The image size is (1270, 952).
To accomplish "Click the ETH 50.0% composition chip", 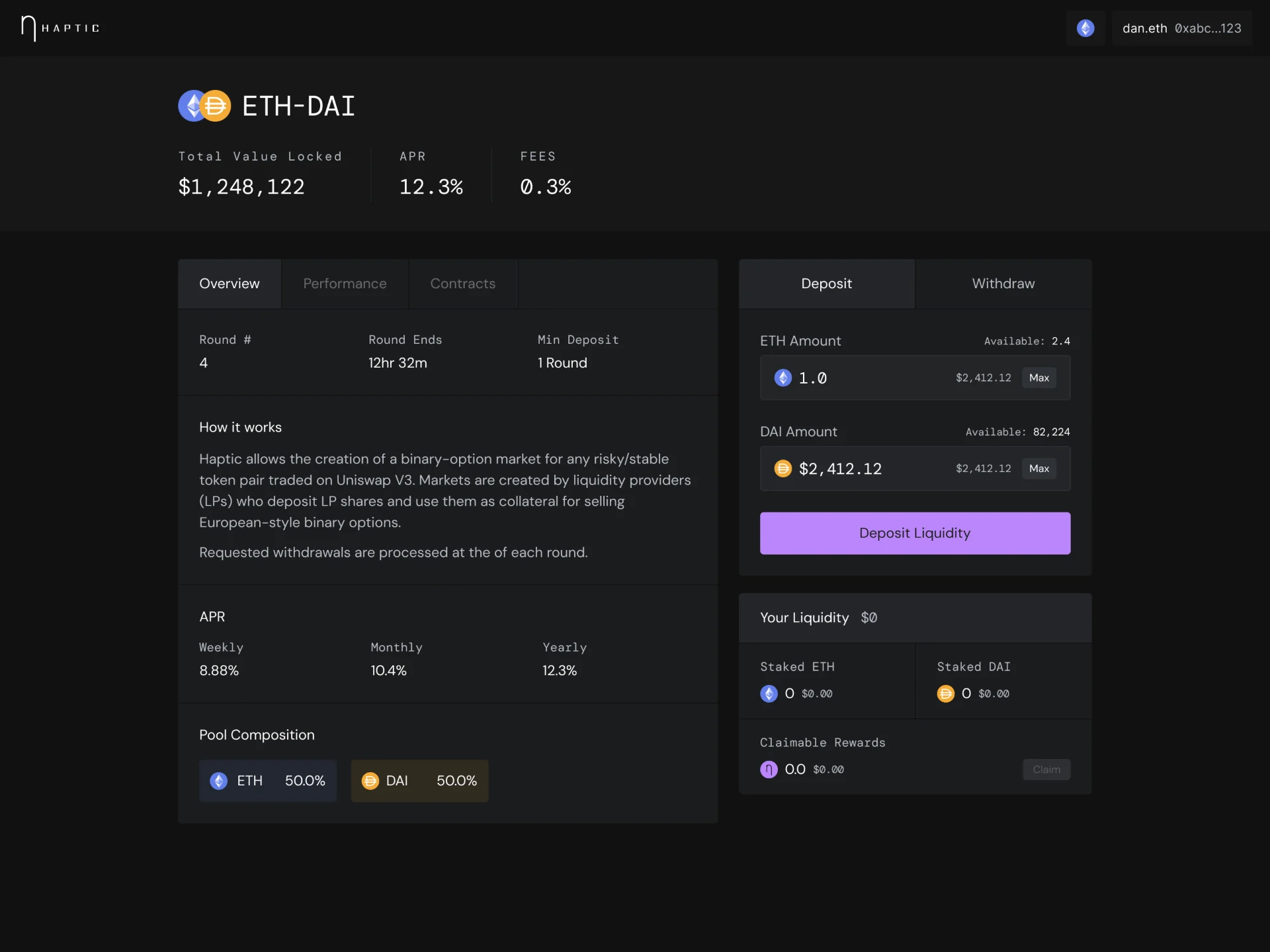I will tap(268, 781).
